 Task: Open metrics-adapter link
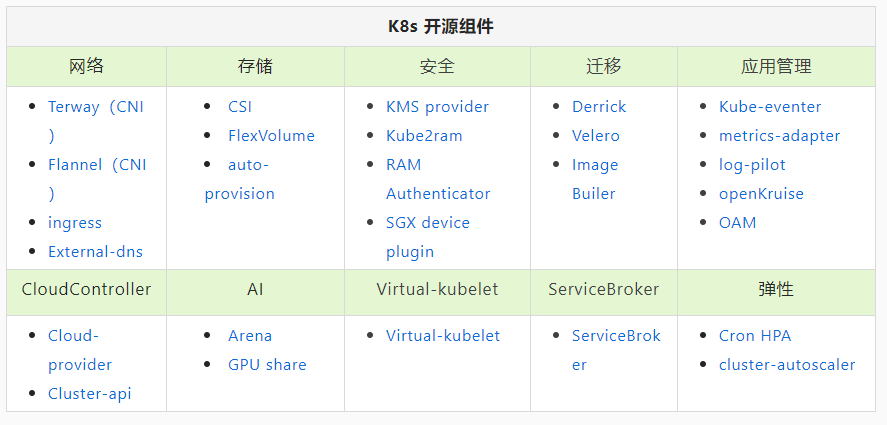[x=780, y=136]
